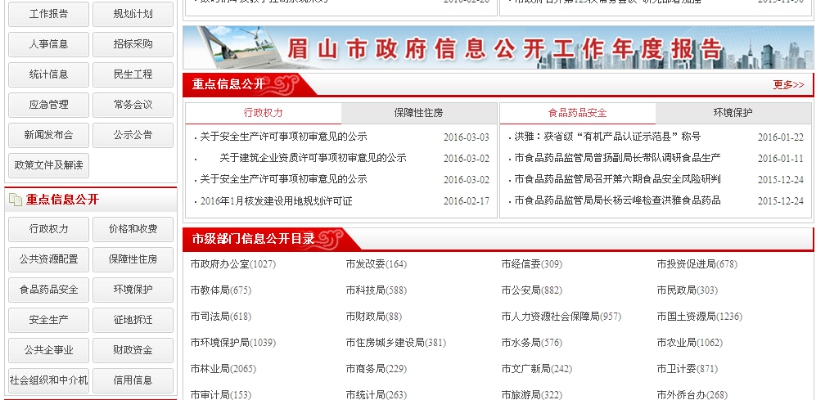Open 市水务局(576) directory link
The image size is (817, 400).
point(532,343)
